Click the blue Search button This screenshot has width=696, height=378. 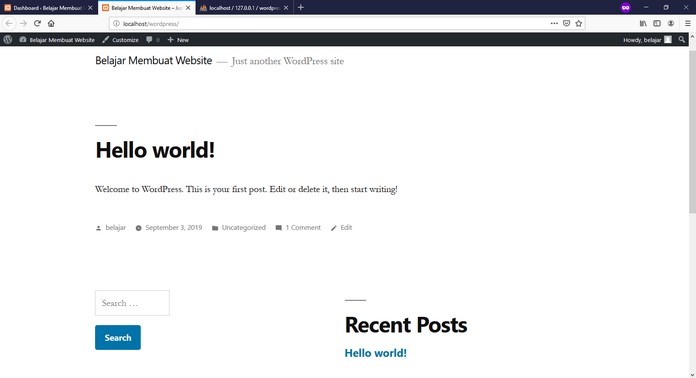(118, 337)
